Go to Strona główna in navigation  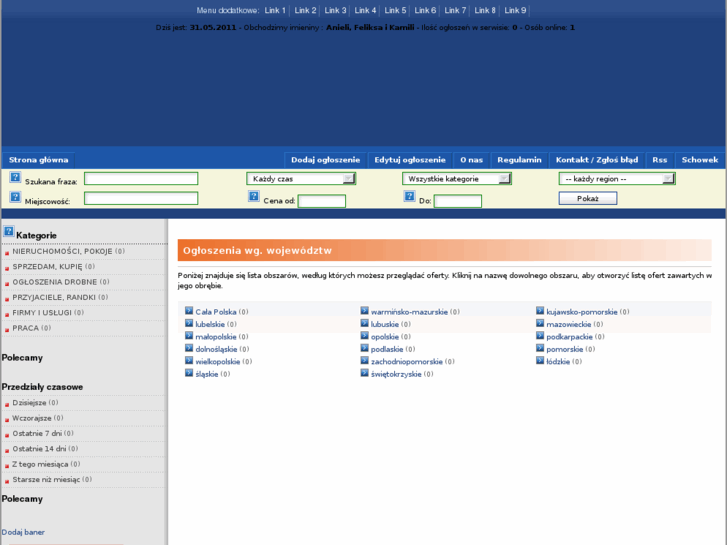coord(39,160)
